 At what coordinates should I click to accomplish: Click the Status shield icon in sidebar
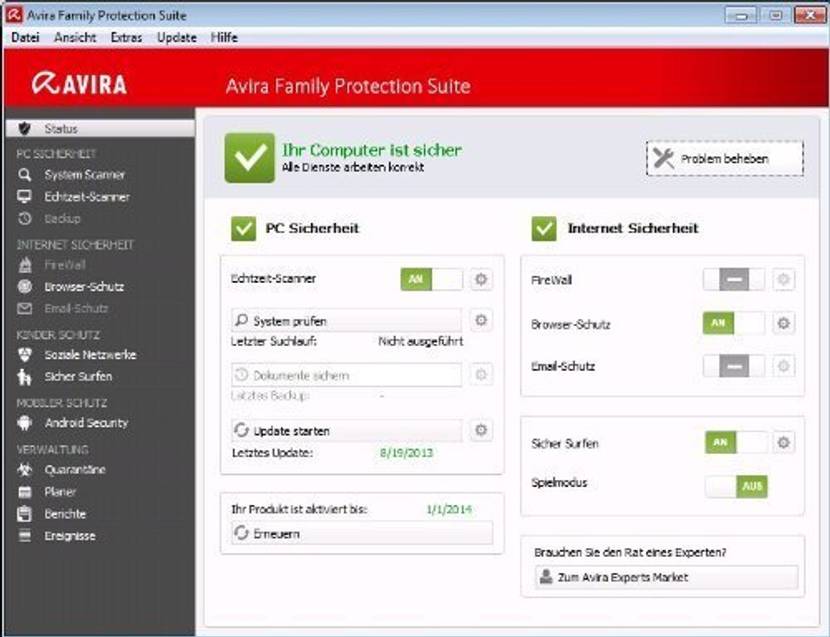click(24, 129)
